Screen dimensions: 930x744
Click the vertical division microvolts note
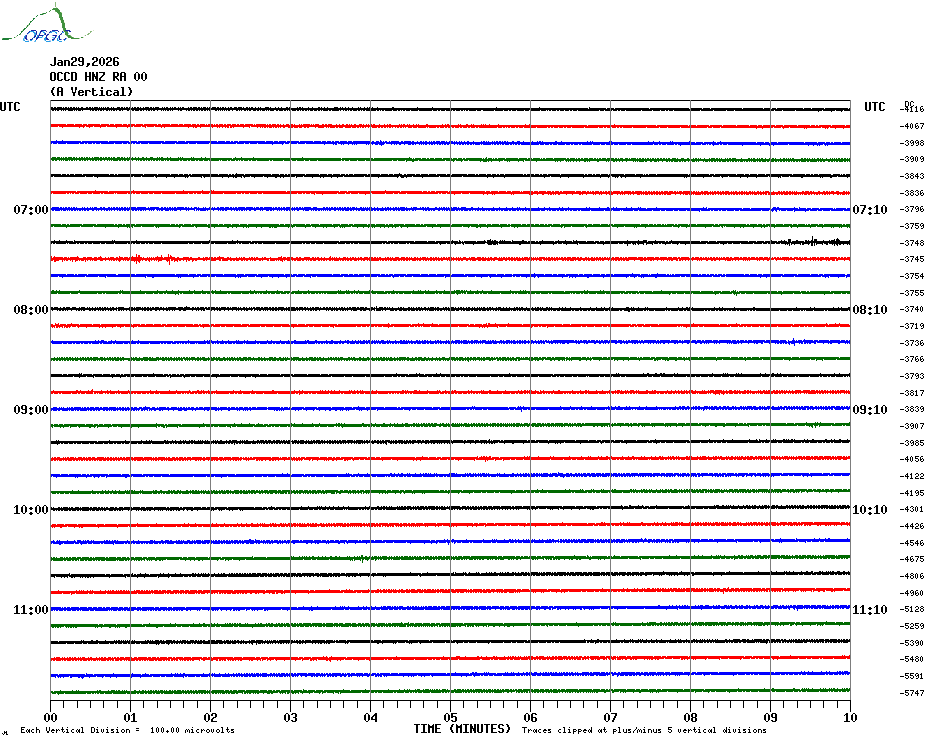tap(127, 731)
